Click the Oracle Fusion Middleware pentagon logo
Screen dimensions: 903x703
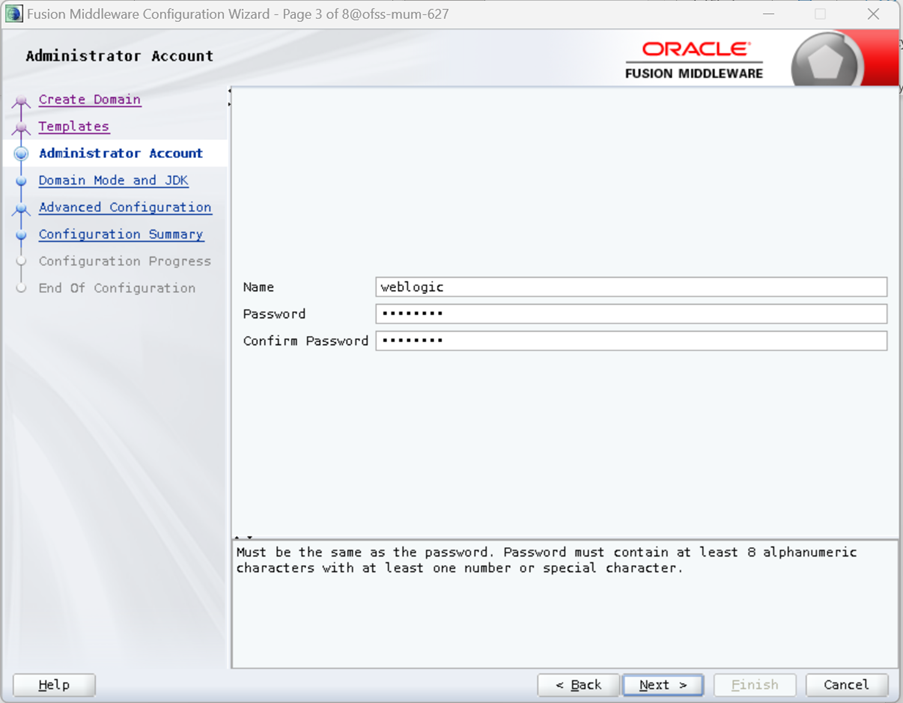828,62
